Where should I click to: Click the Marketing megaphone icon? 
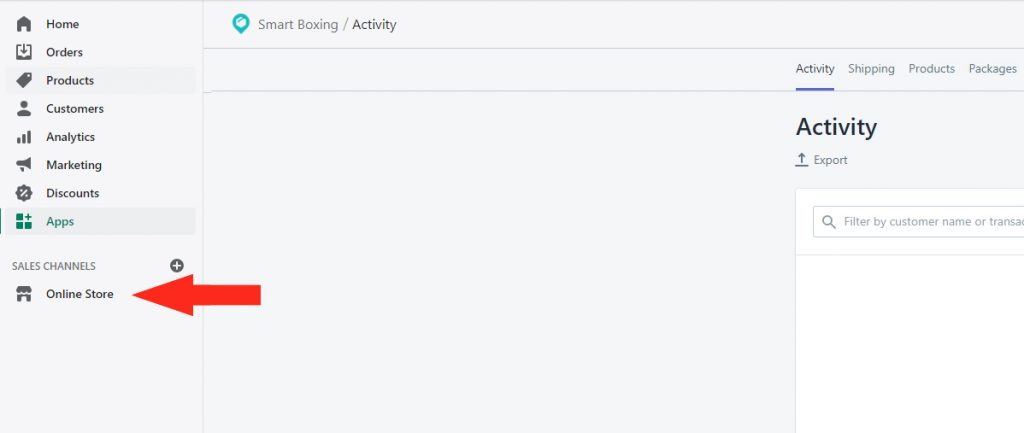24,165
